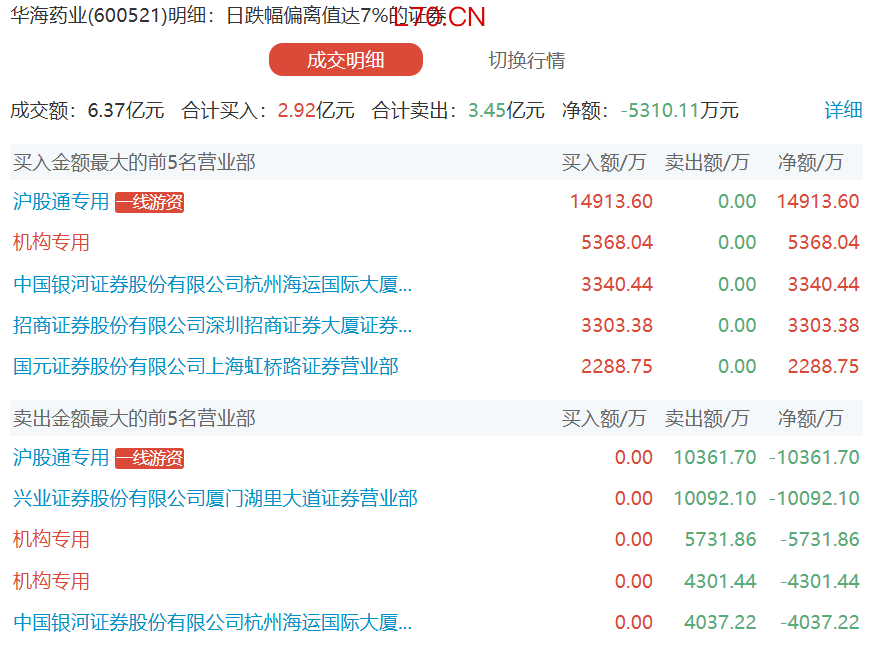The height and width of the screenshot is (659, 880).
Task: Switch to the 切换行情 tab
Action: pos(526,60)
